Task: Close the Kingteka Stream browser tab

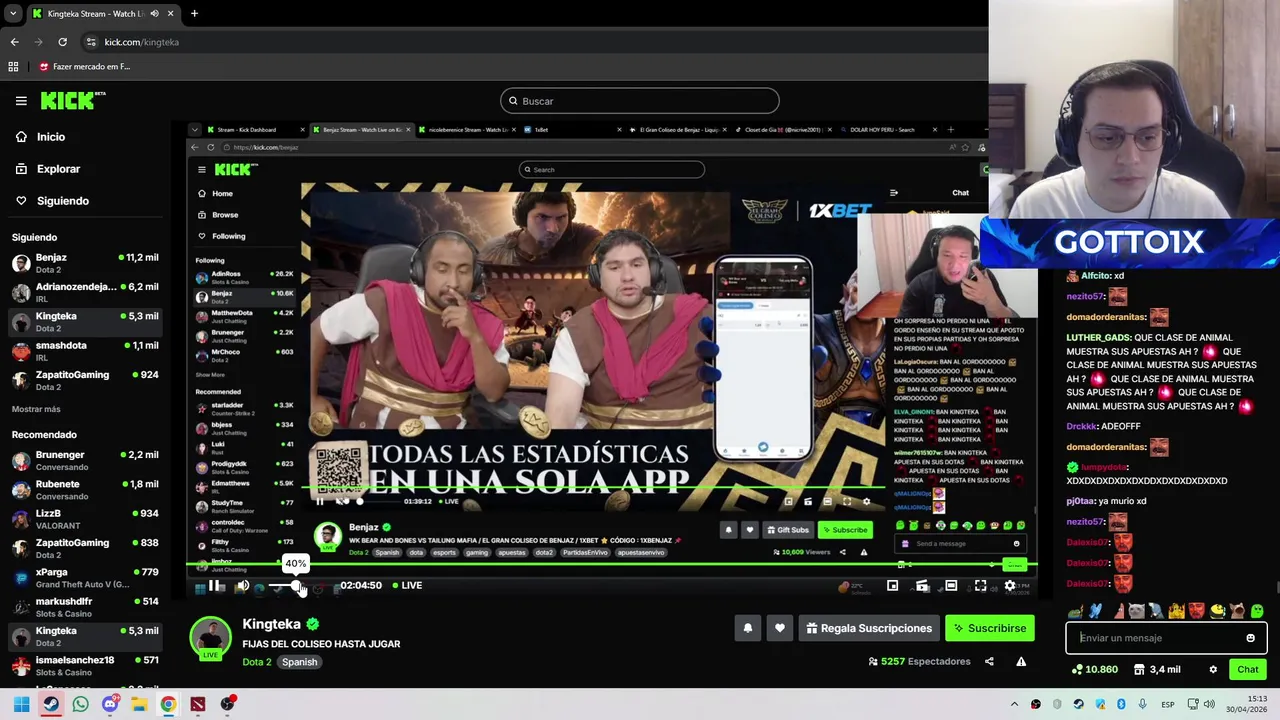Action: (x=170, y=14)
